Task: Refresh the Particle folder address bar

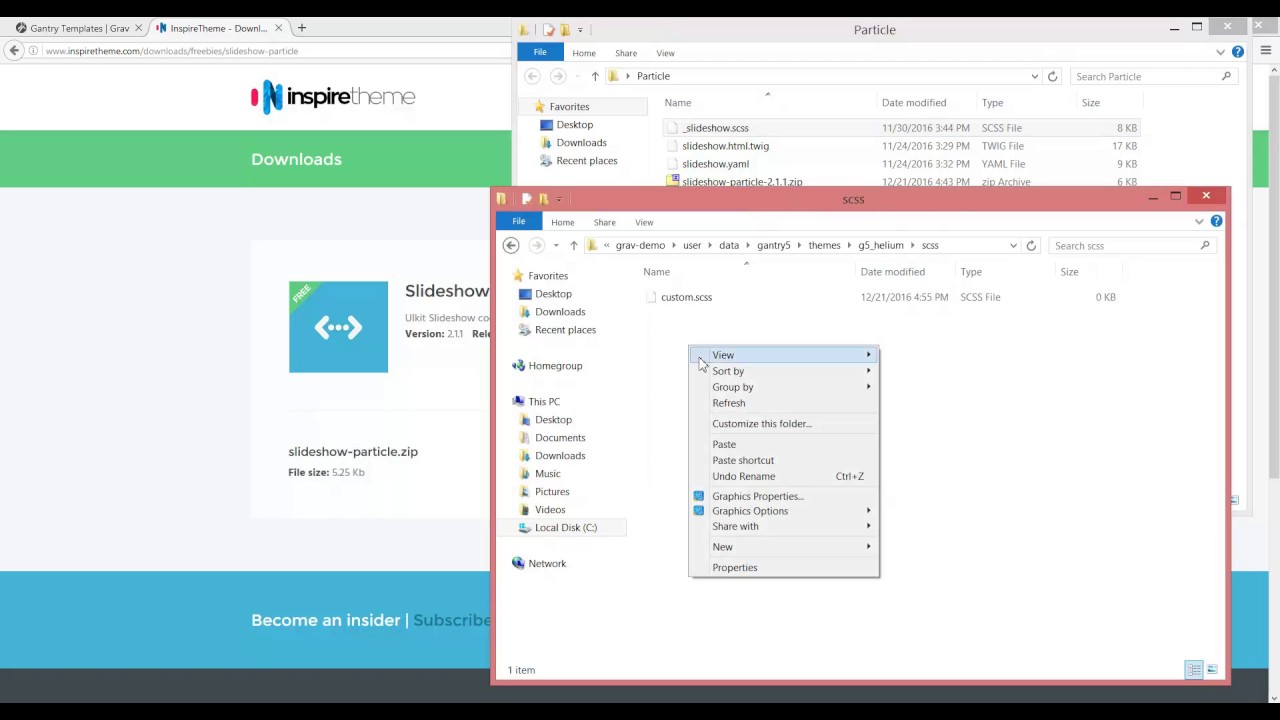Action: [x=1052, y=76]
